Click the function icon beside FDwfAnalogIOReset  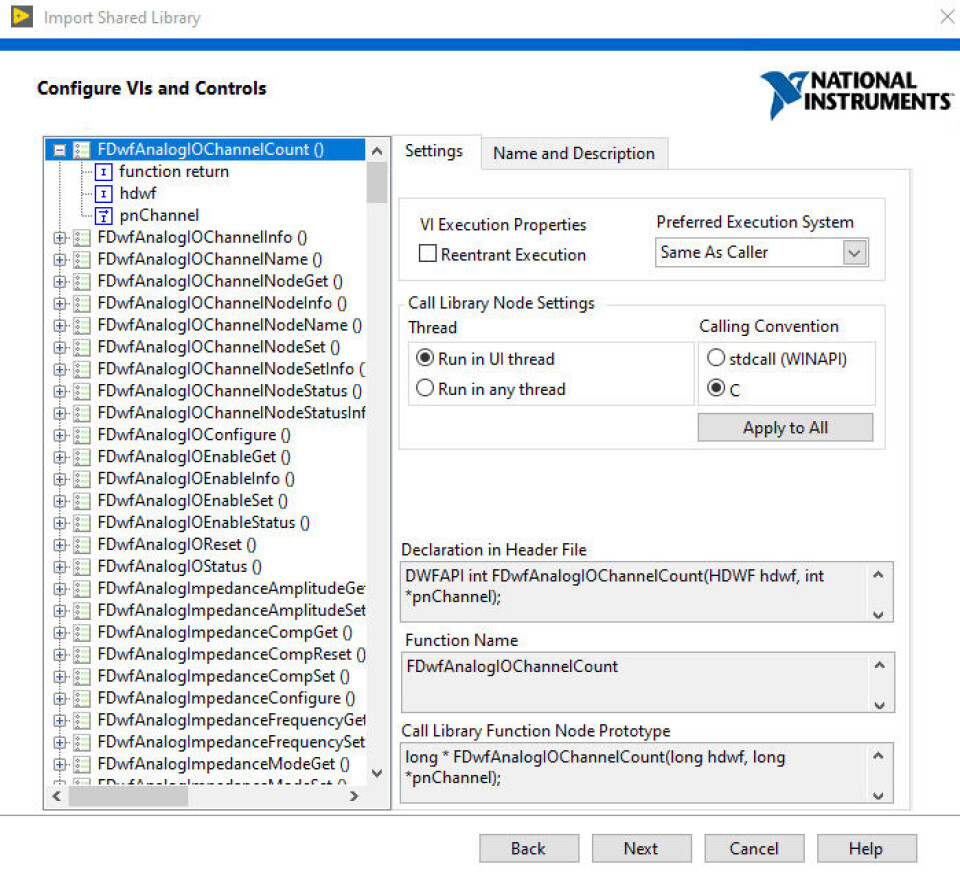(x=81, y=545)
